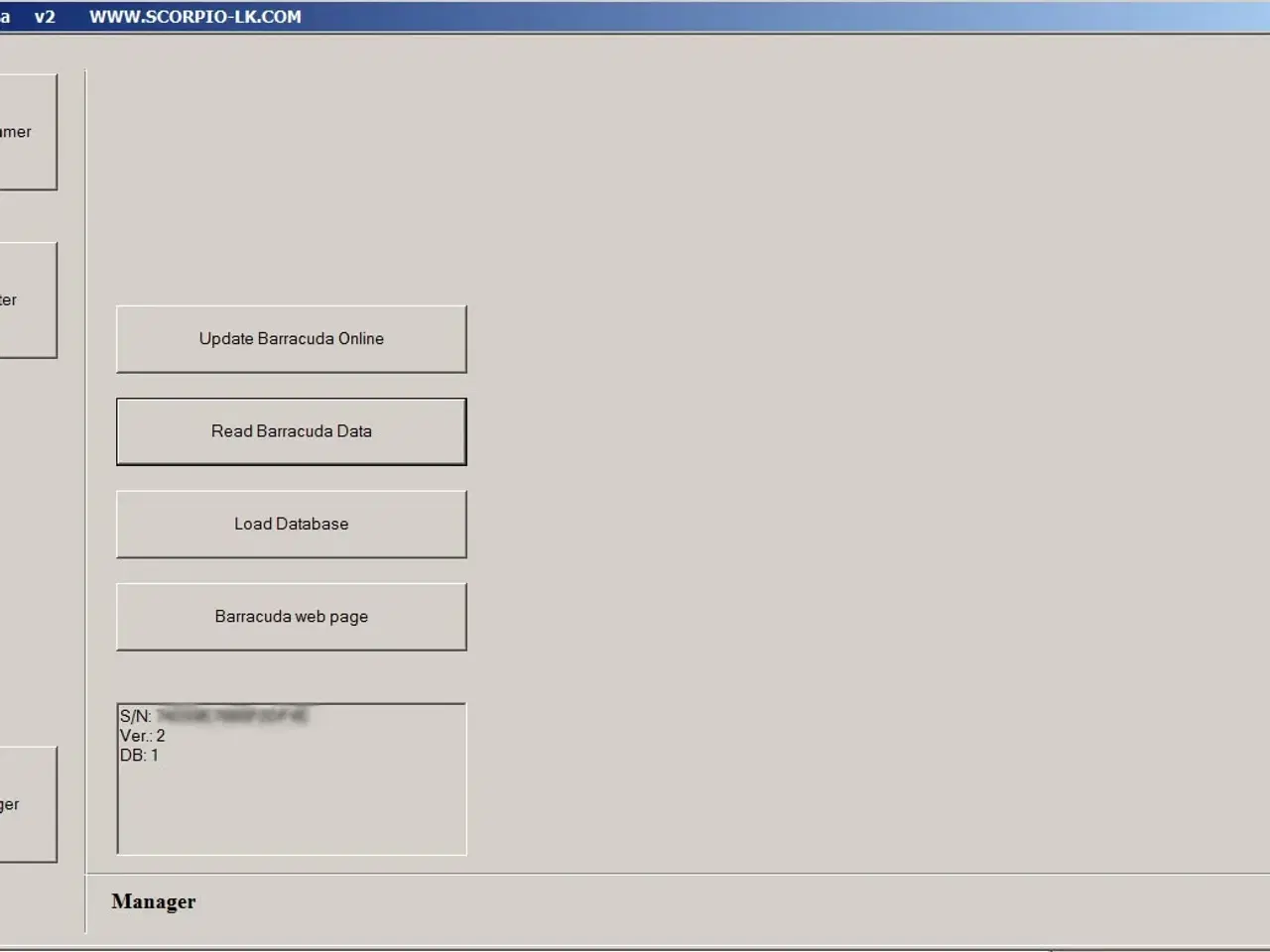This screenshot has height=952, width=1270.
Task: Open the Load Database button
Action: tap(292, 525)
